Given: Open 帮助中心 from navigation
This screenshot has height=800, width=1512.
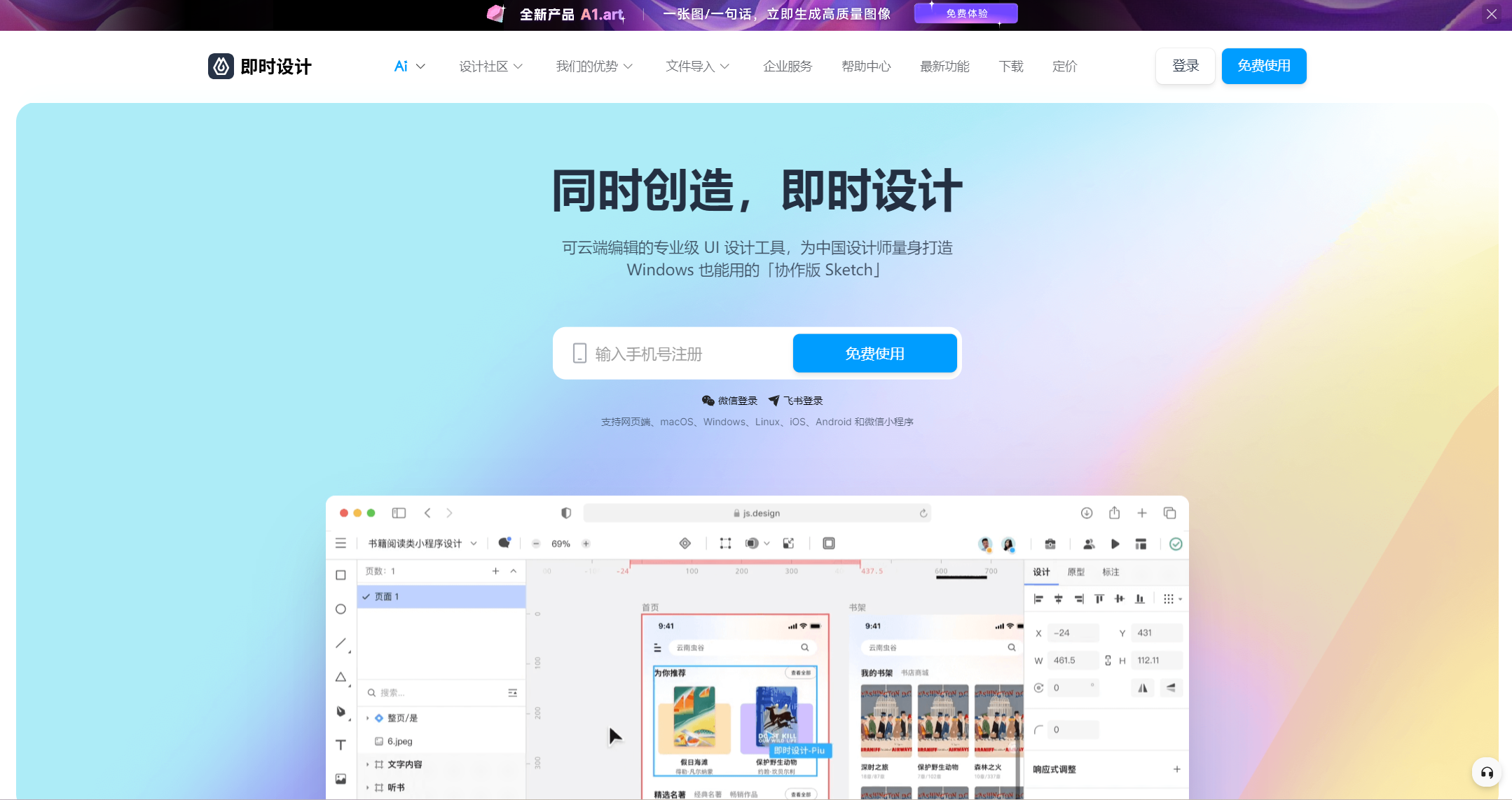Looking at the screenshot, I should pos(866,67).
